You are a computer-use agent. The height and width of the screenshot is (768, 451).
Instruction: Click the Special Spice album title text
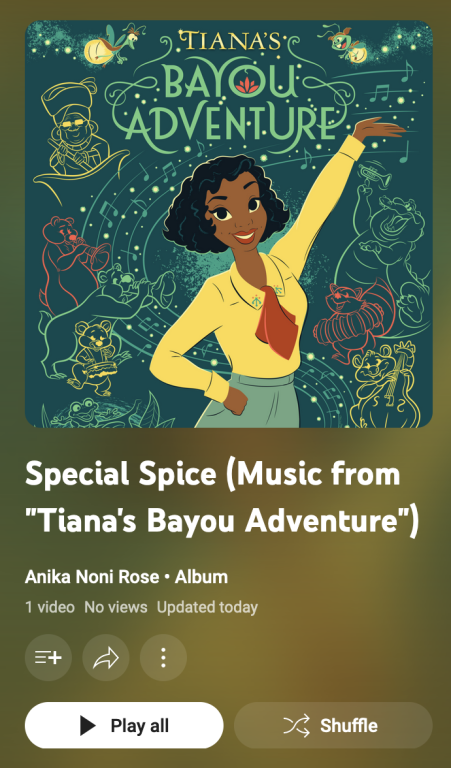pyautogui.click(x=222, y=497)
